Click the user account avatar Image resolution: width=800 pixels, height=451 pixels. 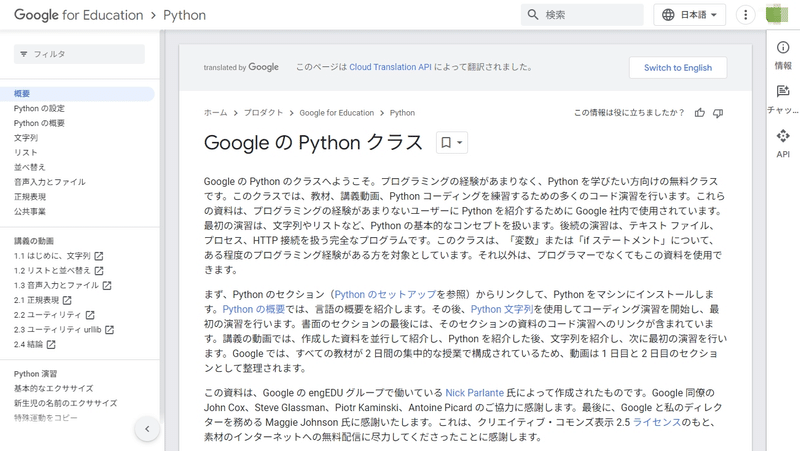coord(777,15)
